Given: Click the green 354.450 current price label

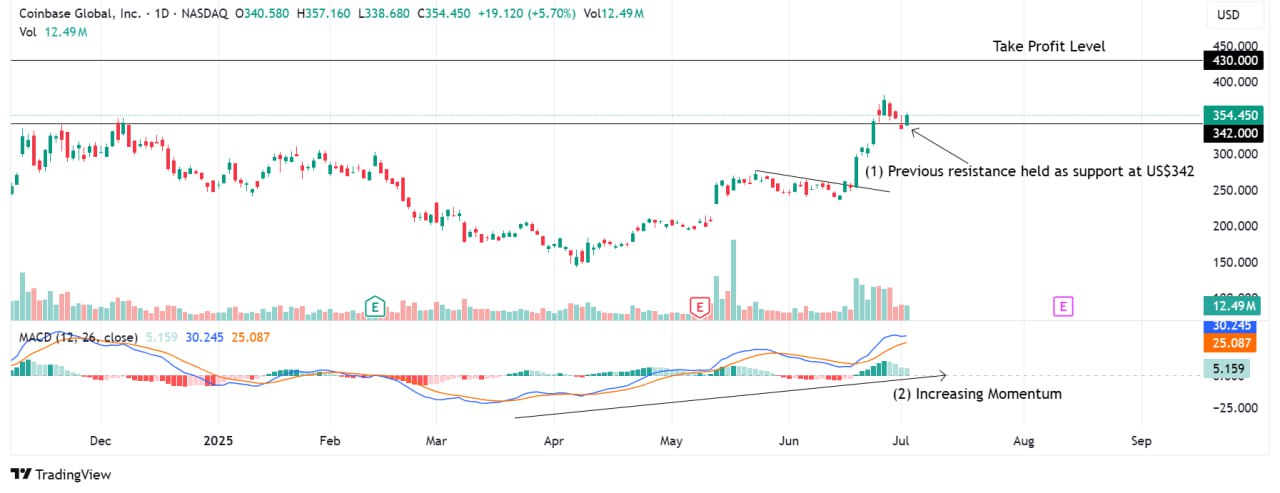Looking at the screenshot, I should click(1234, 116).
